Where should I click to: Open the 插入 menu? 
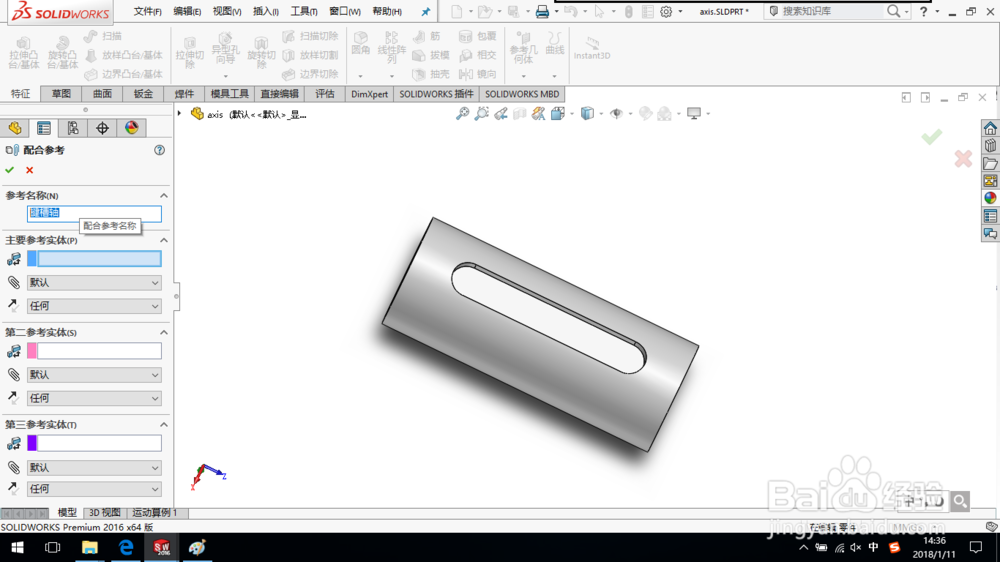click(x=265, y=11)
